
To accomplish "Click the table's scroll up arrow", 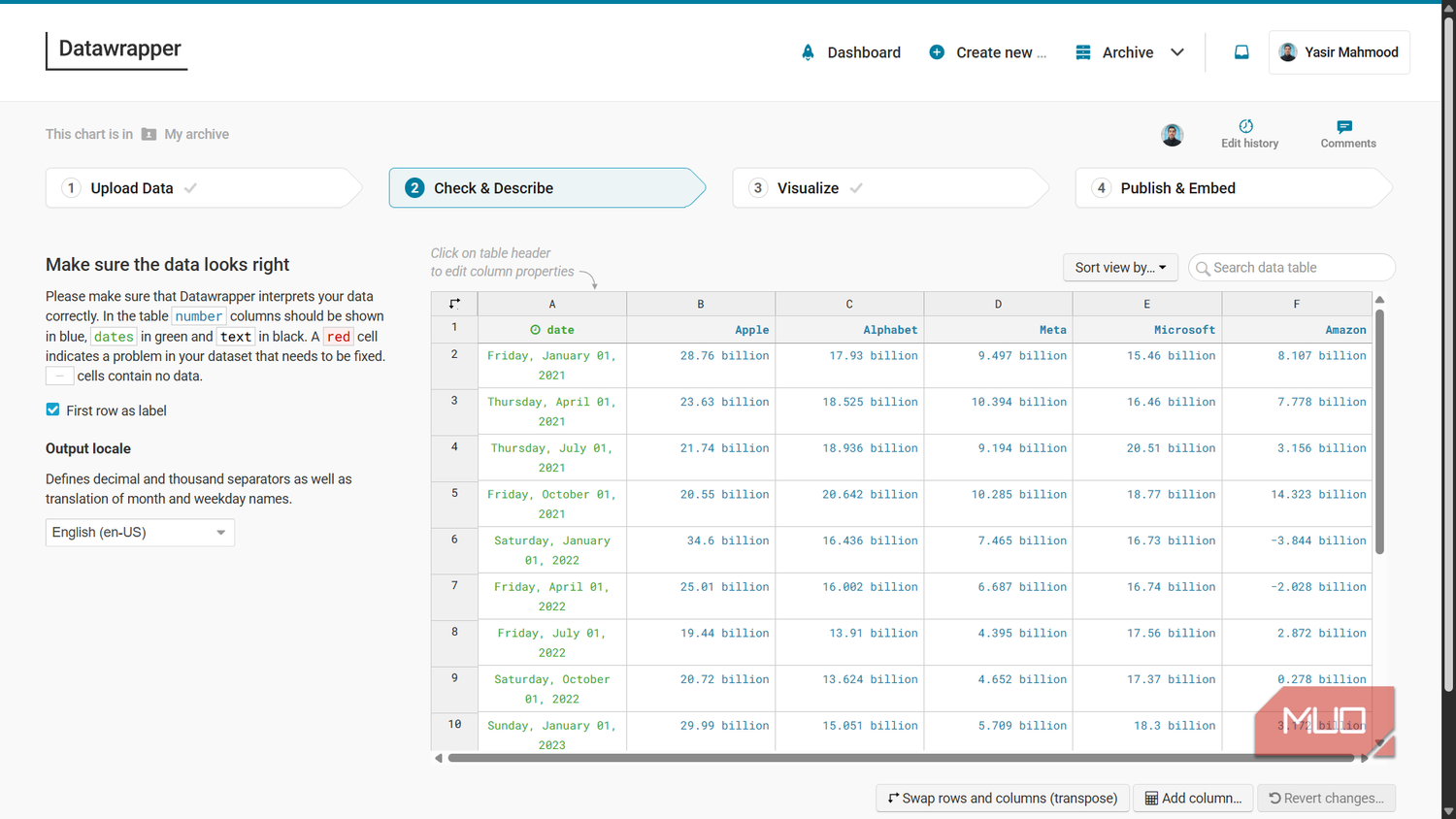I will click(x=1379, y=300).
